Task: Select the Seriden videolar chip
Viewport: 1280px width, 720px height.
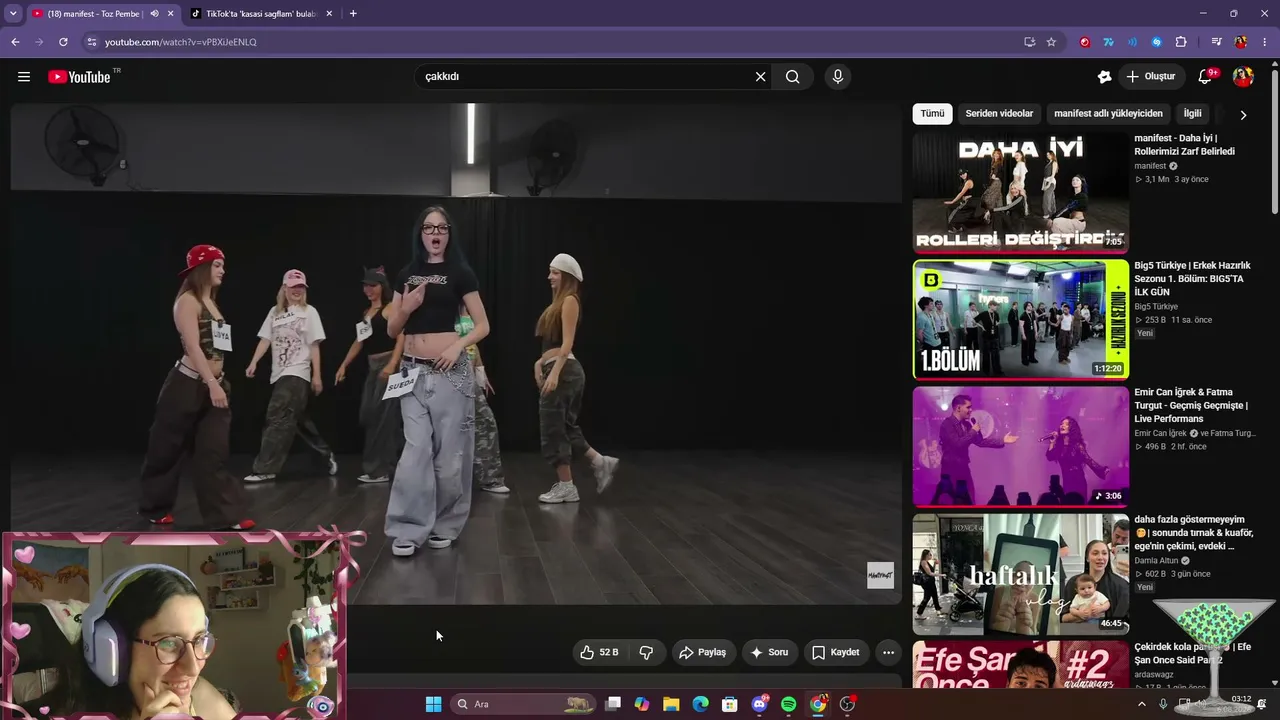Action: point(999,114)
